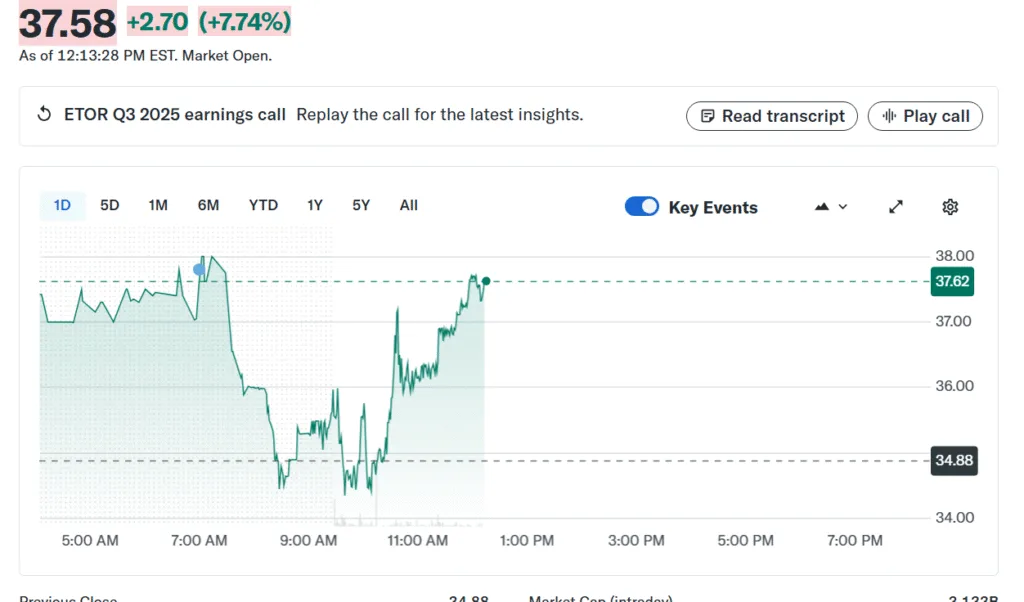Click the 37.62 price label on the axis

[951, 281]
